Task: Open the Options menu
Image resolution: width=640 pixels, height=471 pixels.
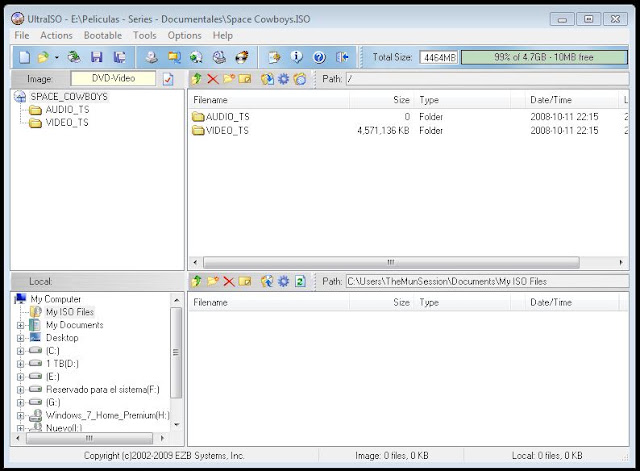Action: [184, 36]
